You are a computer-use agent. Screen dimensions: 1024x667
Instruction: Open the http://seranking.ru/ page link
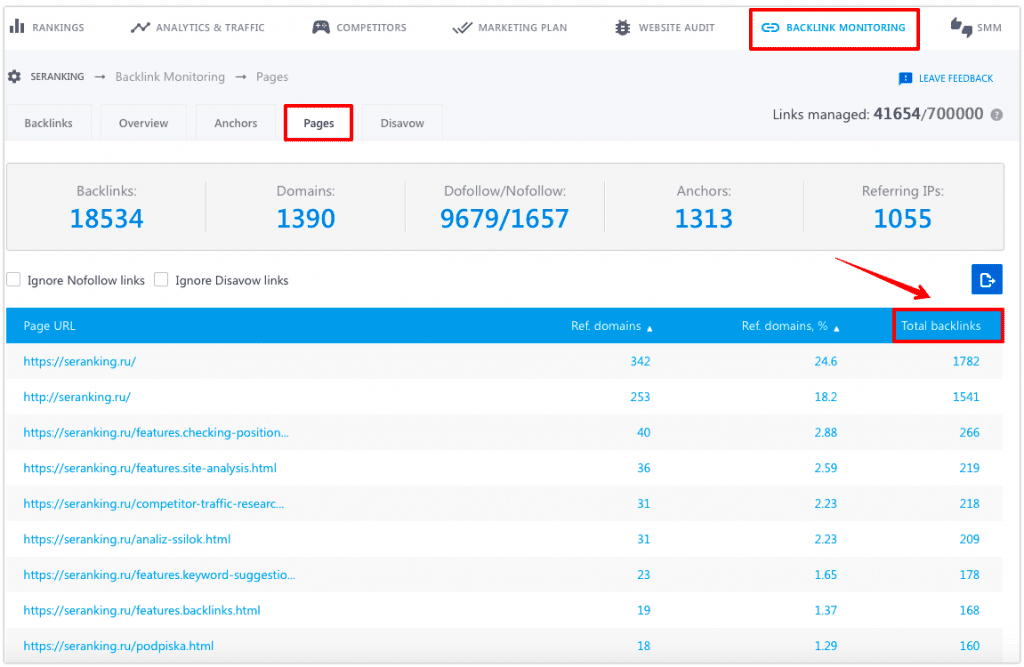[77, 397]
